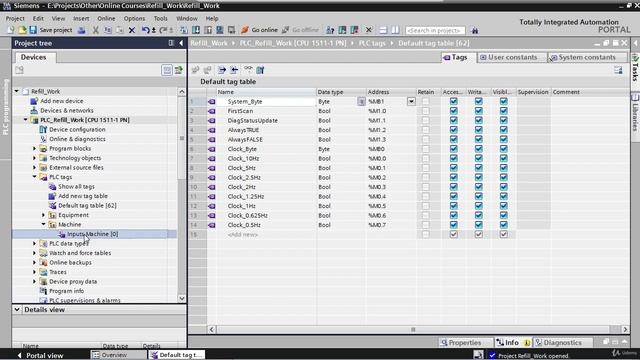Click the Show all tags icon
The width and height of the screenshot is (640, 360).
click(x=52, y=187)
